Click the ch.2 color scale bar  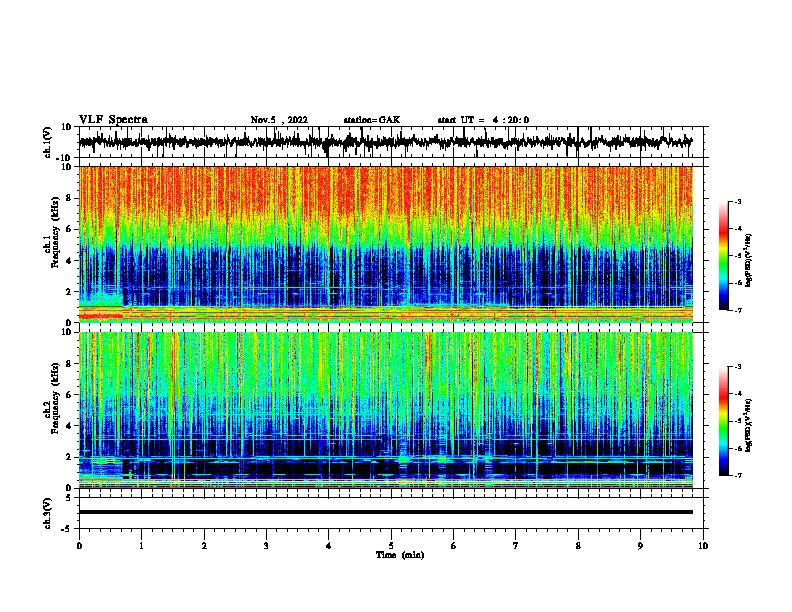click(x=724, y=421)
